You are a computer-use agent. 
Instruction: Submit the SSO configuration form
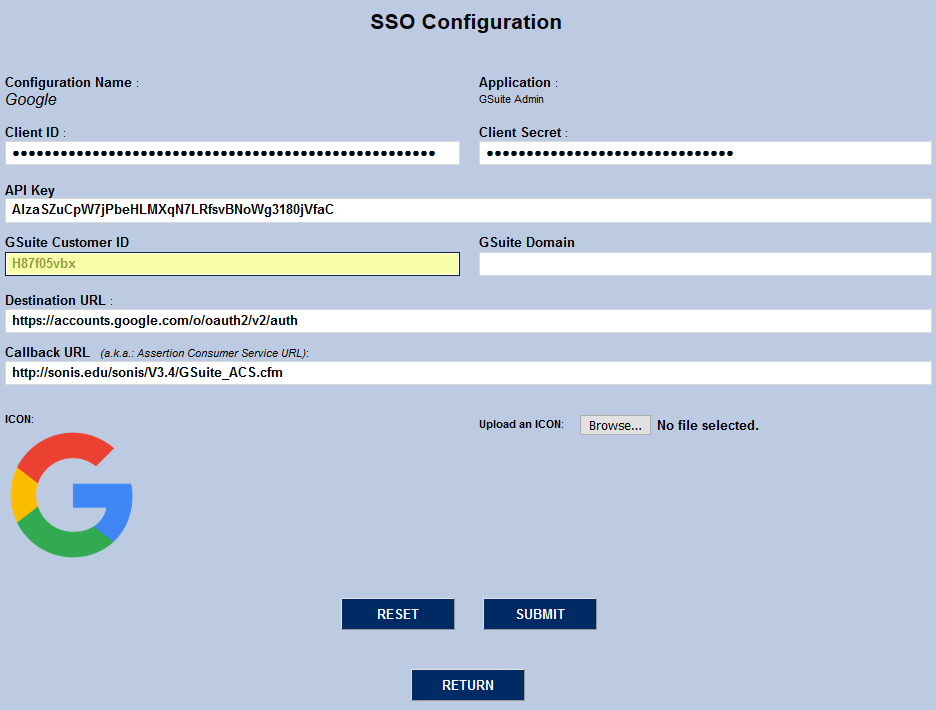coord(540,614)
